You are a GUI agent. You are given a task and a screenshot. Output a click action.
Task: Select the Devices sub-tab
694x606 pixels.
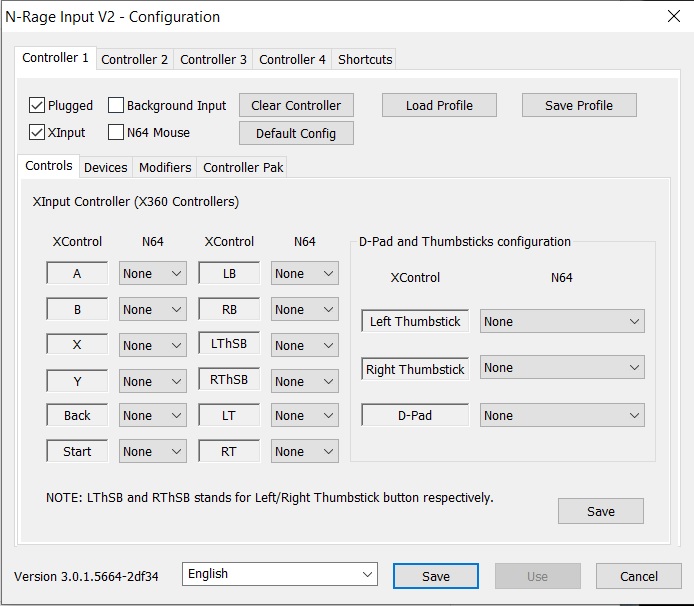click(x=105, y=167)
